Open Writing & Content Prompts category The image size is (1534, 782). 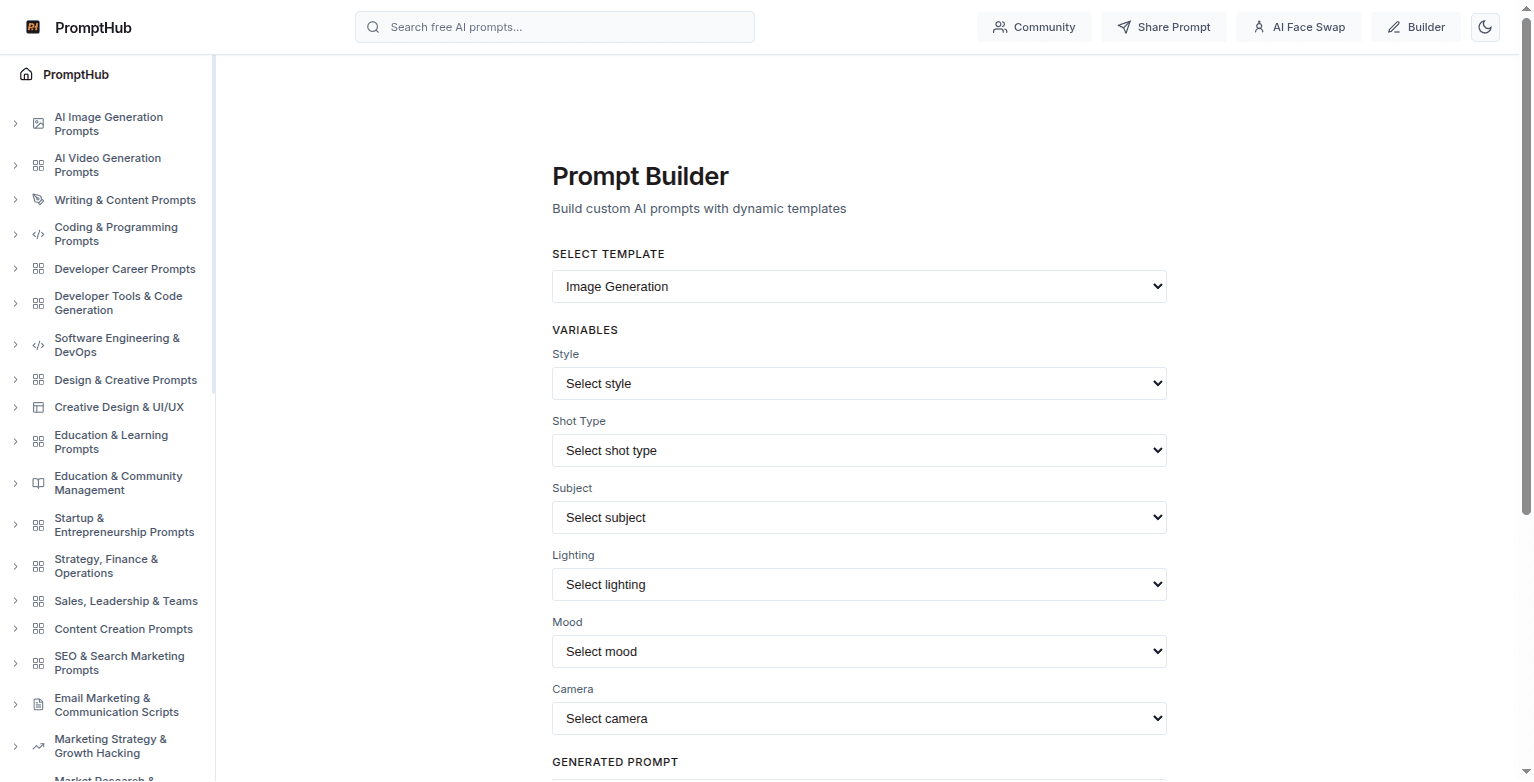point(125,200)
